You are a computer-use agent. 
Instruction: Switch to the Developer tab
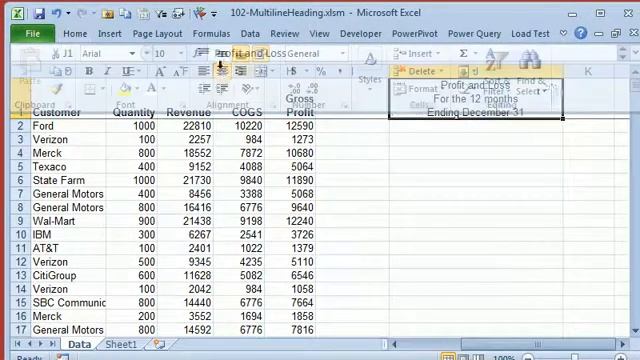(360, 33)
